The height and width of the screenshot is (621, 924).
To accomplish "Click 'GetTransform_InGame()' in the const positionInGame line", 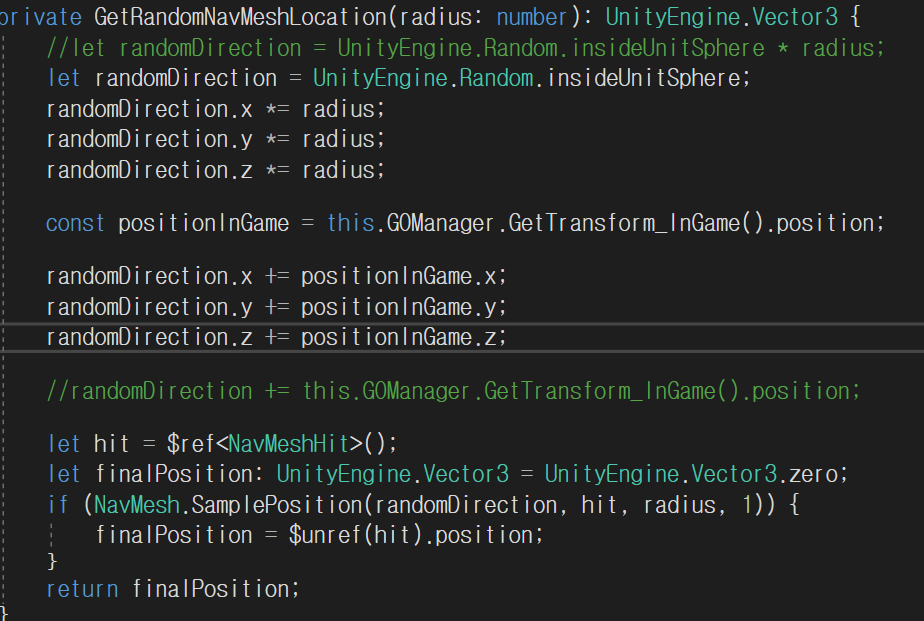I will pos(636,223).
